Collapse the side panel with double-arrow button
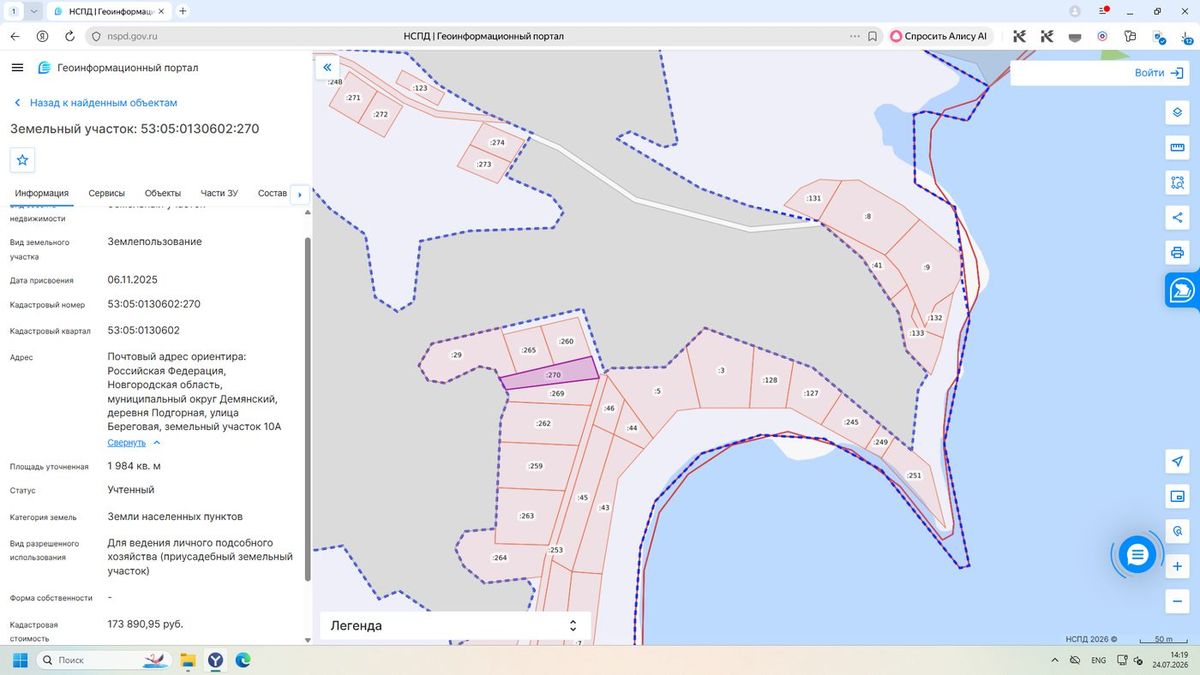The width and height of the screenshot is (1200, 675). pos(327,67)
